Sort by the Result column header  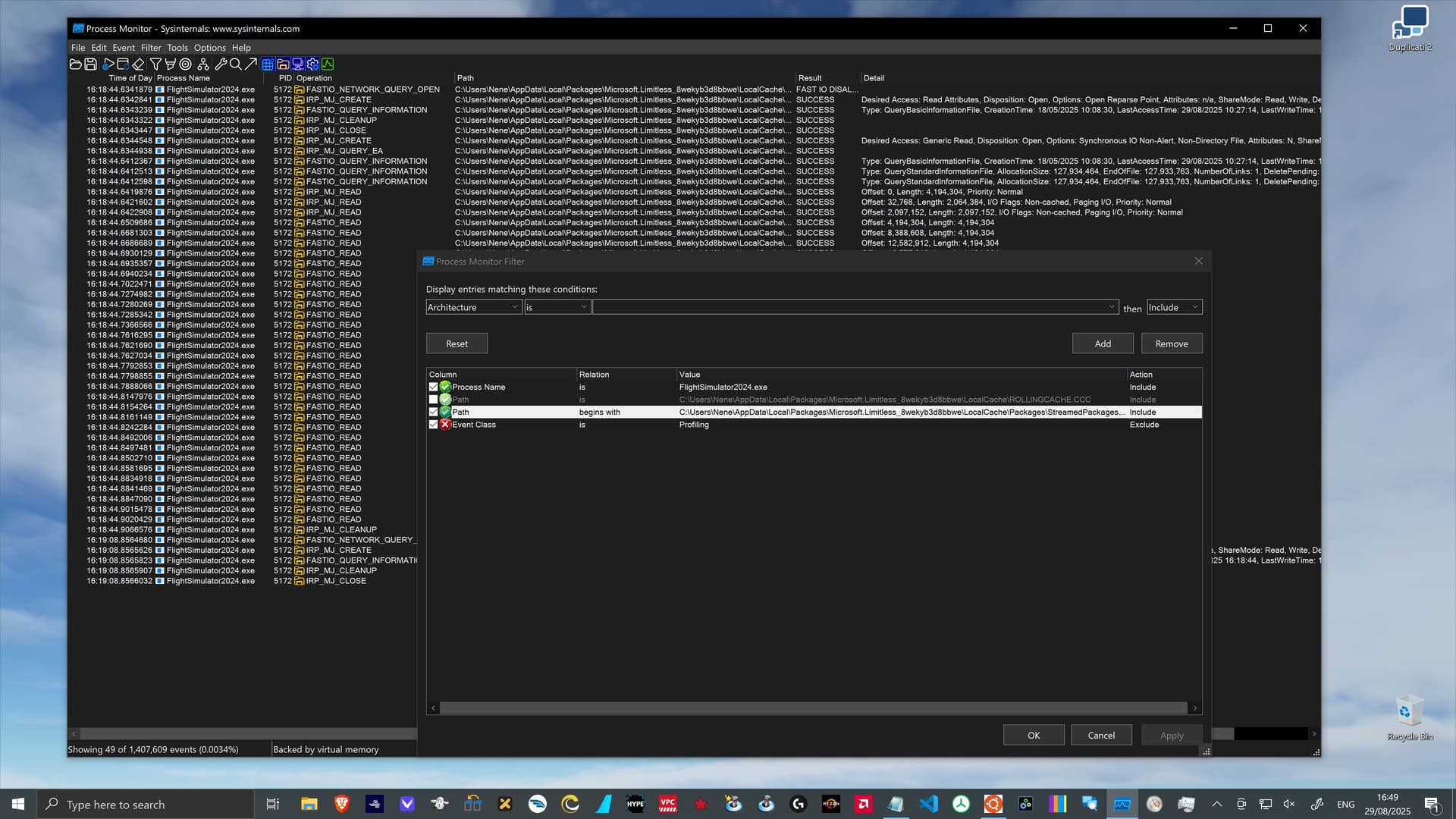coord(809,78)
